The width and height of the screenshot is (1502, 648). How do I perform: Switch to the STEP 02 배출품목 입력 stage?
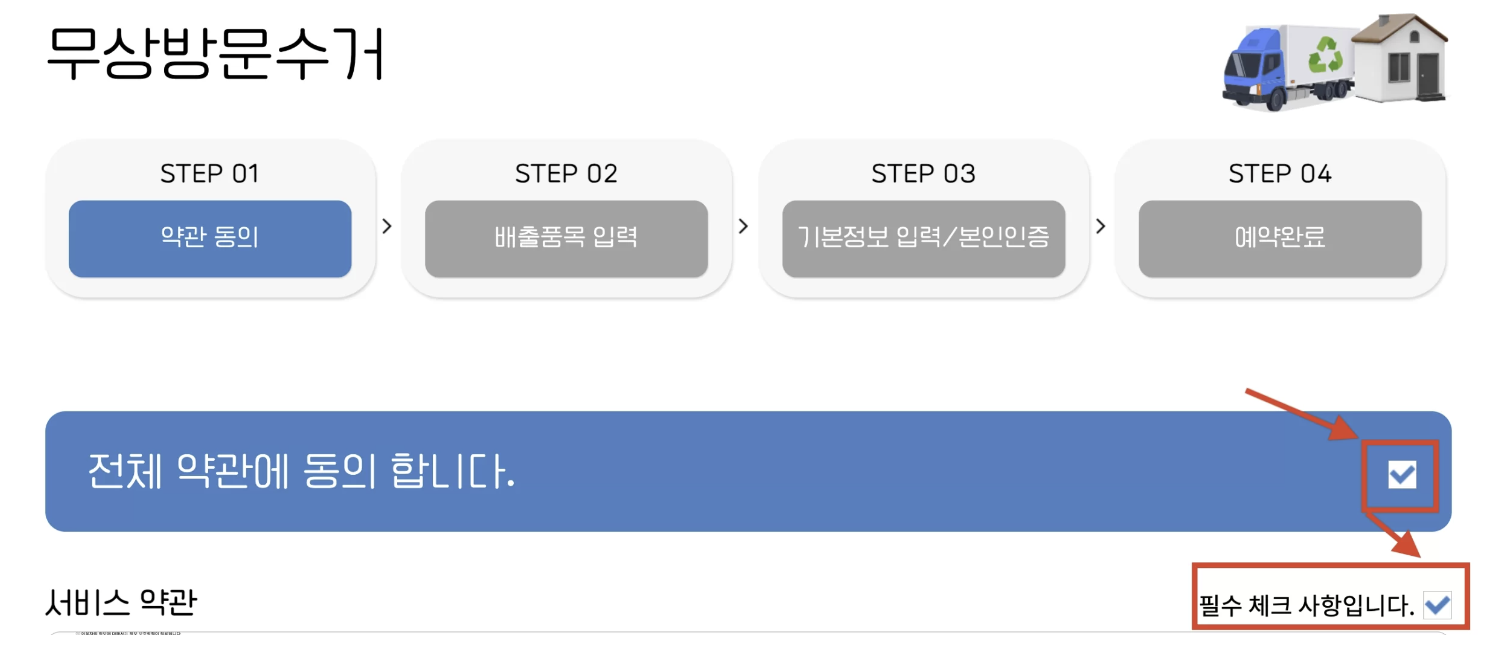566,238
